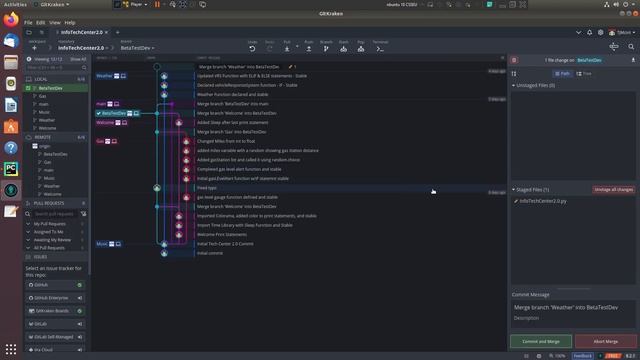Screen dimensions: 640x360
Task: Select the InfoTechCenter2.0 tab
Action: tap(82, 32)
